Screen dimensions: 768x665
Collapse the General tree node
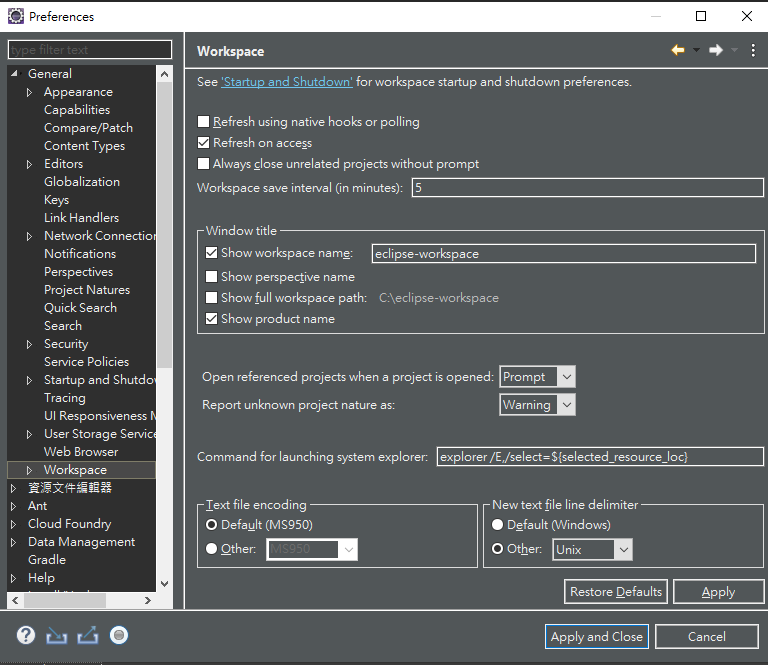14,73
